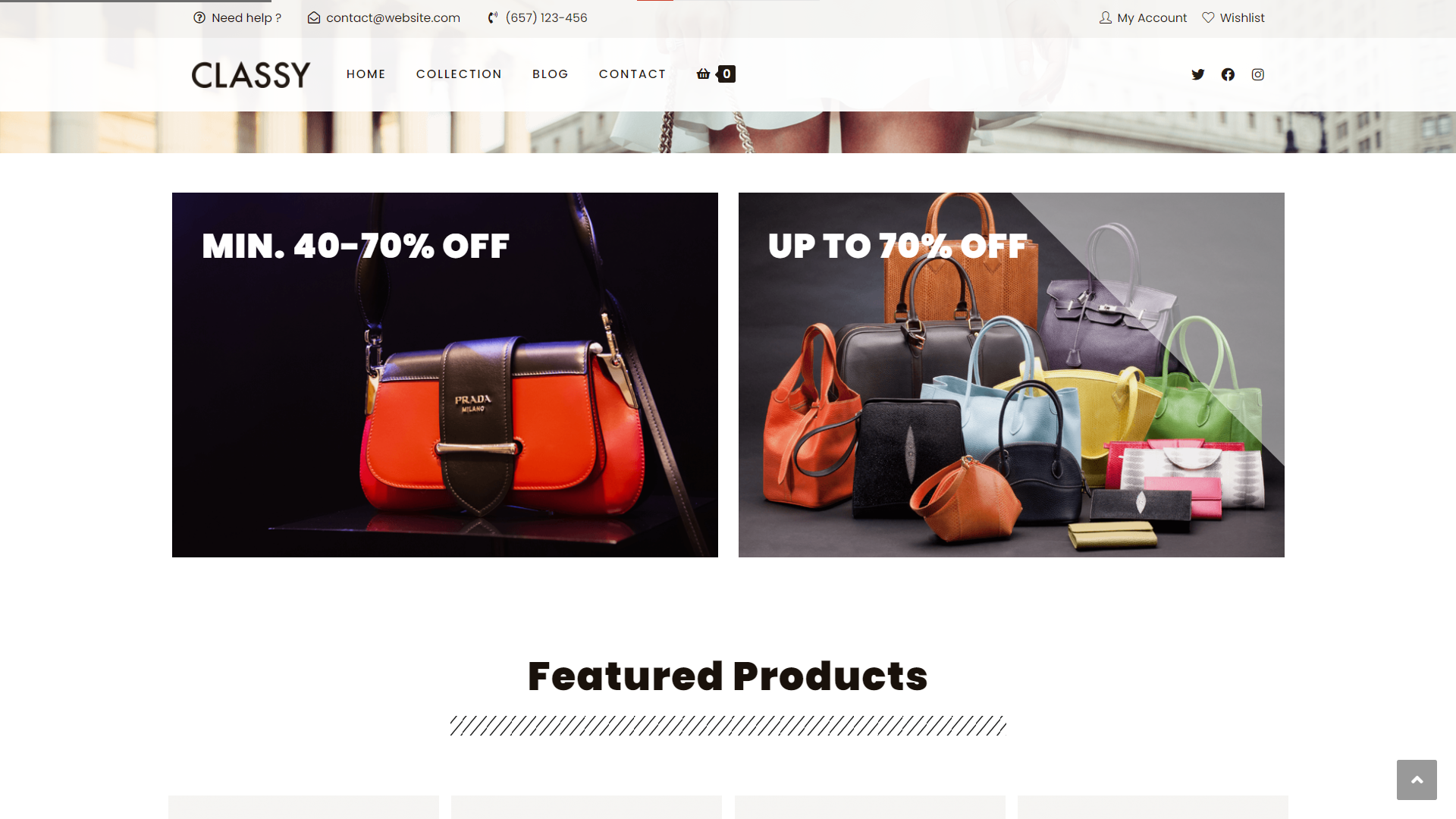1456x819 pixels.
Task: Click the envelope email icon
Action: 314,17
